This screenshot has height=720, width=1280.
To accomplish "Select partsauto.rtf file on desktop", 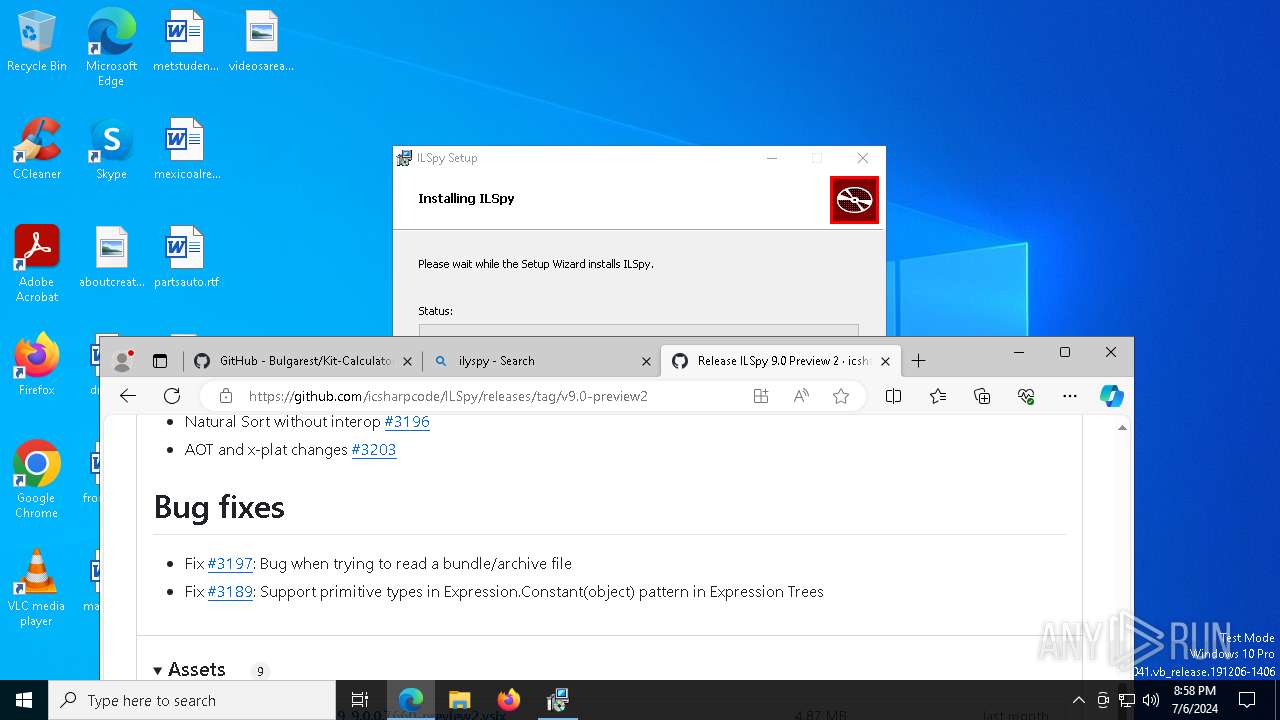I will tap(186, 258).
